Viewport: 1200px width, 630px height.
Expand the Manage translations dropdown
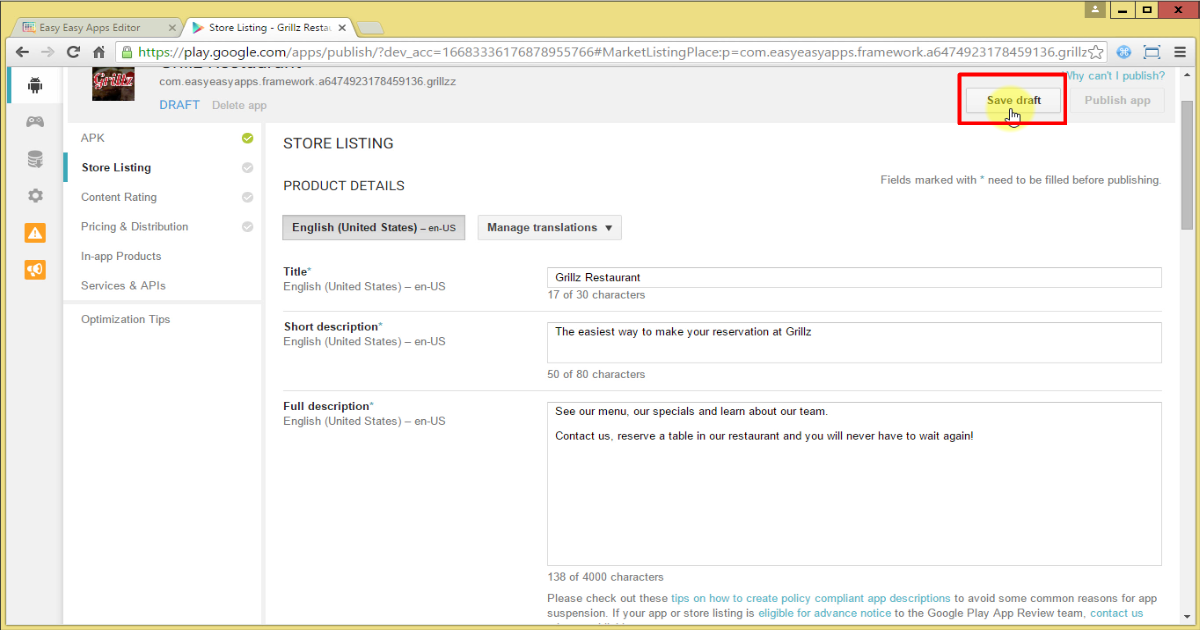tap(549, 228)
